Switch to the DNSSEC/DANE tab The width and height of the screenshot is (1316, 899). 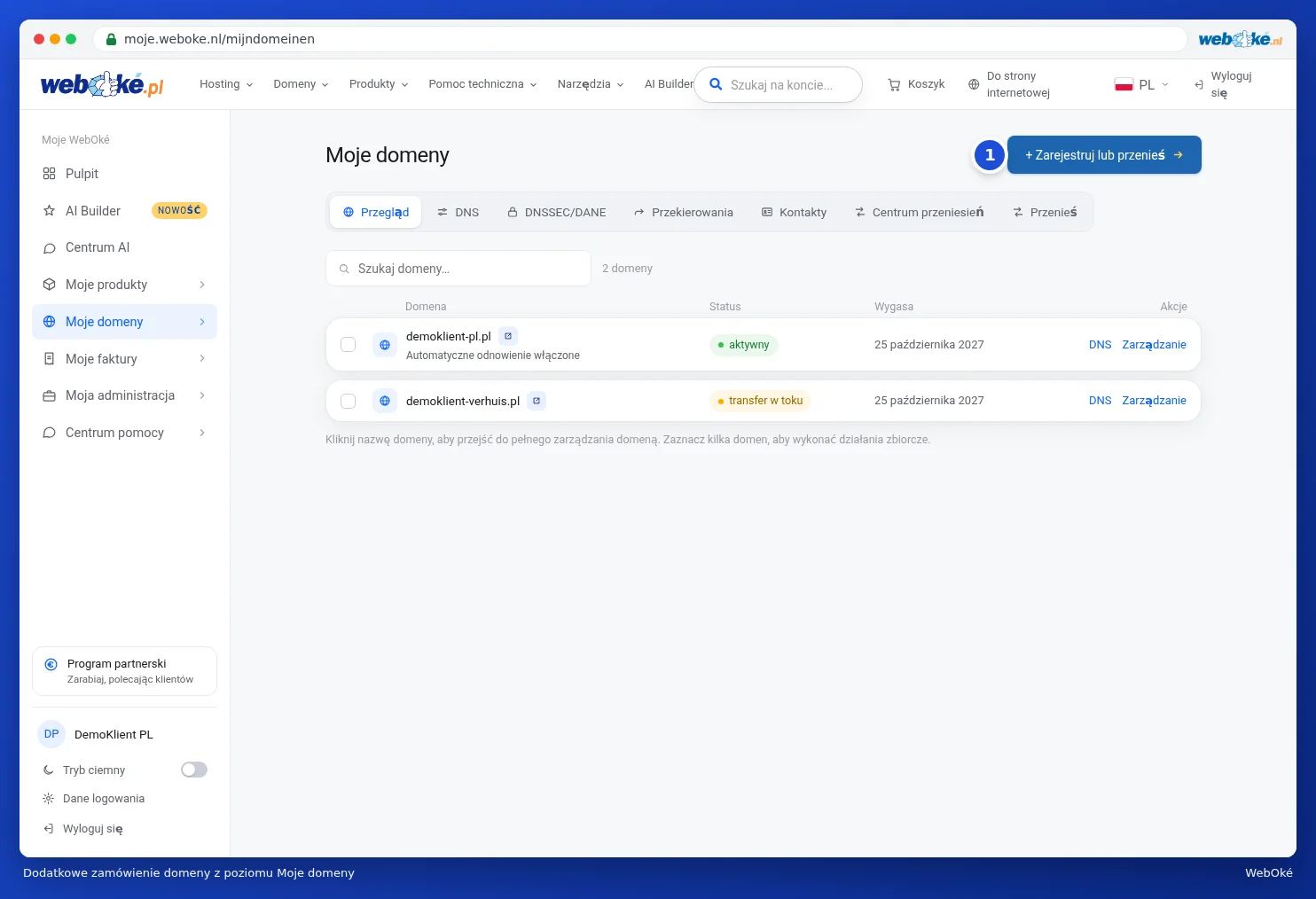click(x=557, y=213)
